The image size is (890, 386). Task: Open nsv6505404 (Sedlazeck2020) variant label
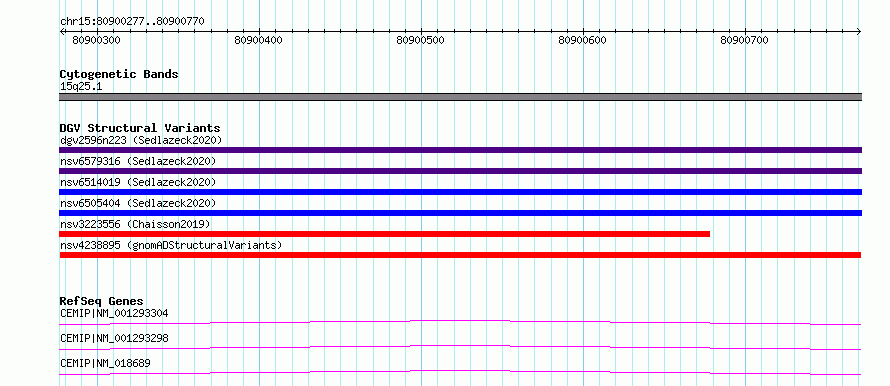(138, 203)
